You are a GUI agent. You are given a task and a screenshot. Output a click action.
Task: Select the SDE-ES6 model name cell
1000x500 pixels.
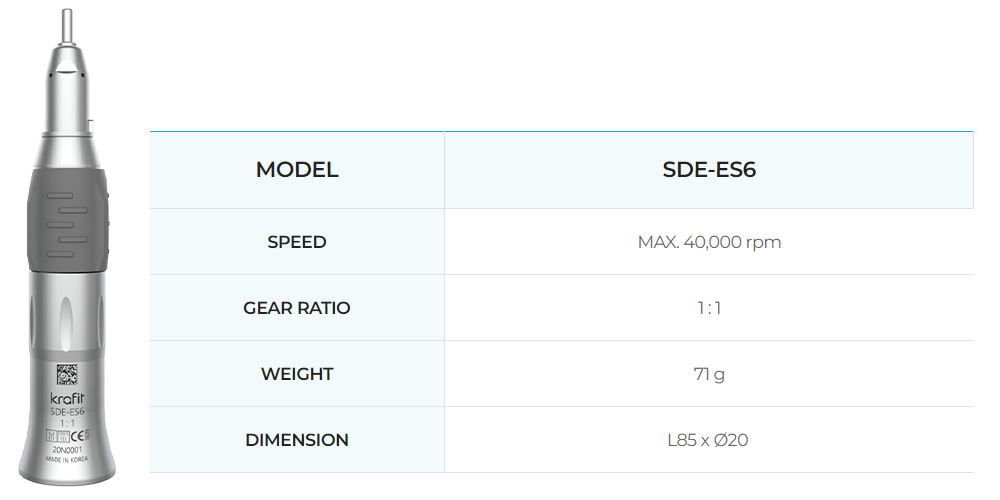coord(709,170)
